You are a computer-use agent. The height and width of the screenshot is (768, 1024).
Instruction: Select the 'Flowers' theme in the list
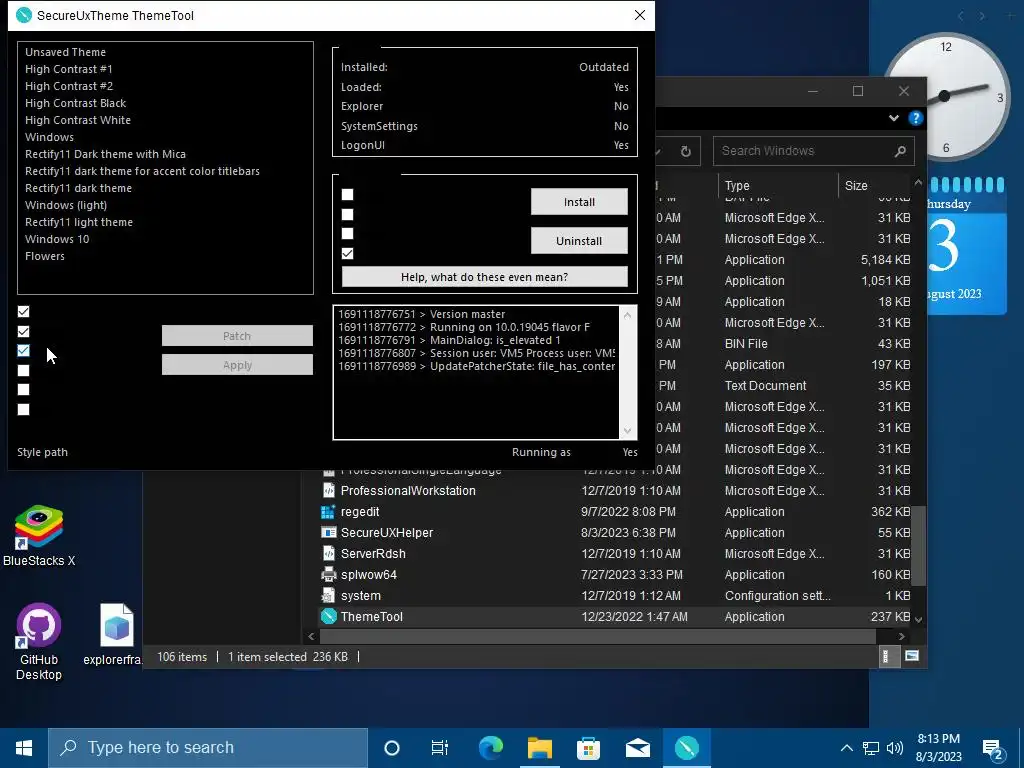(x=45, y=256)
